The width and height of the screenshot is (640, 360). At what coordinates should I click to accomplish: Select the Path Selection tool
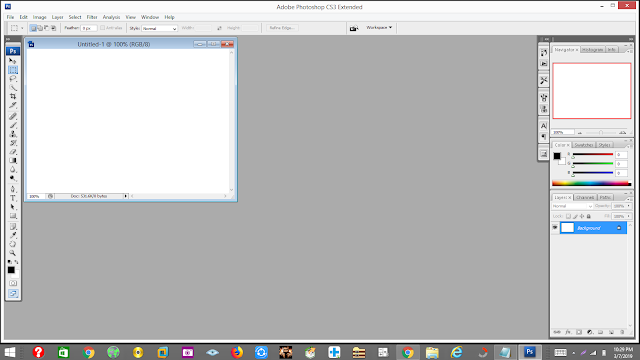point(13,207)
